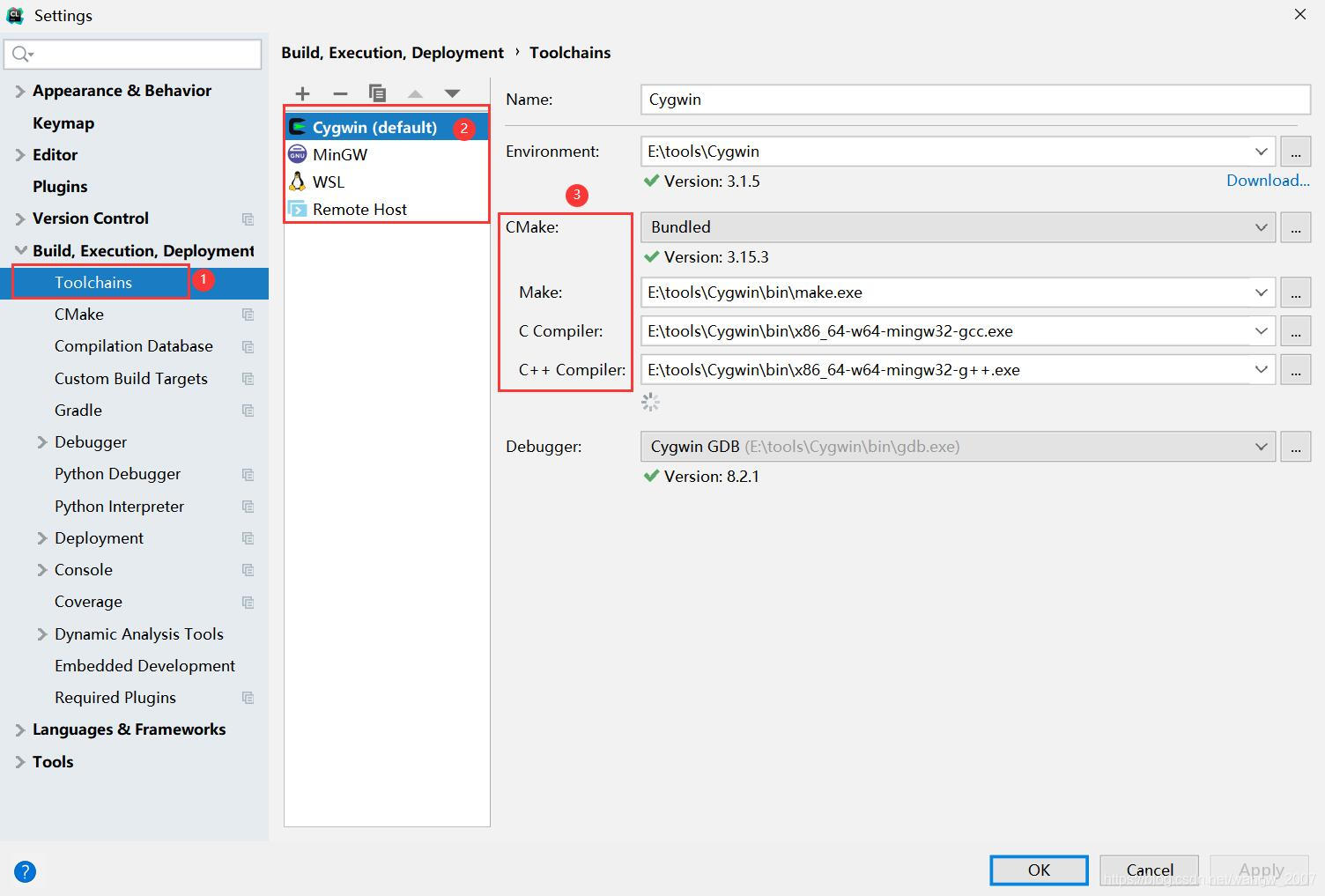Click the Cancel button

[1149, 870]
